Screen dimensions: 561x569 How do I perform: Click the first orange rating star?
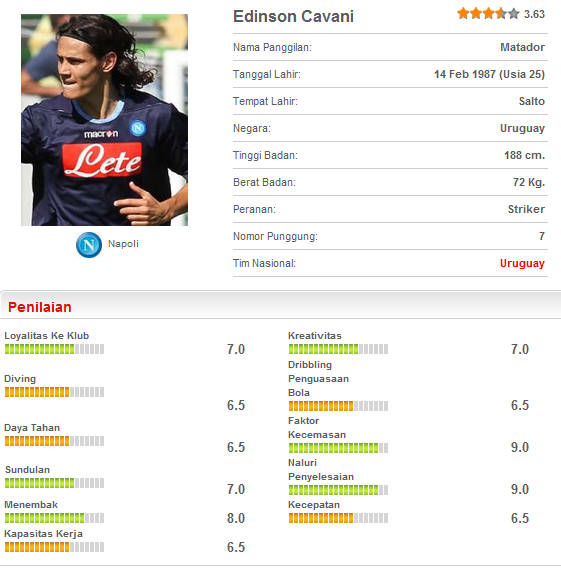[463, 14]
